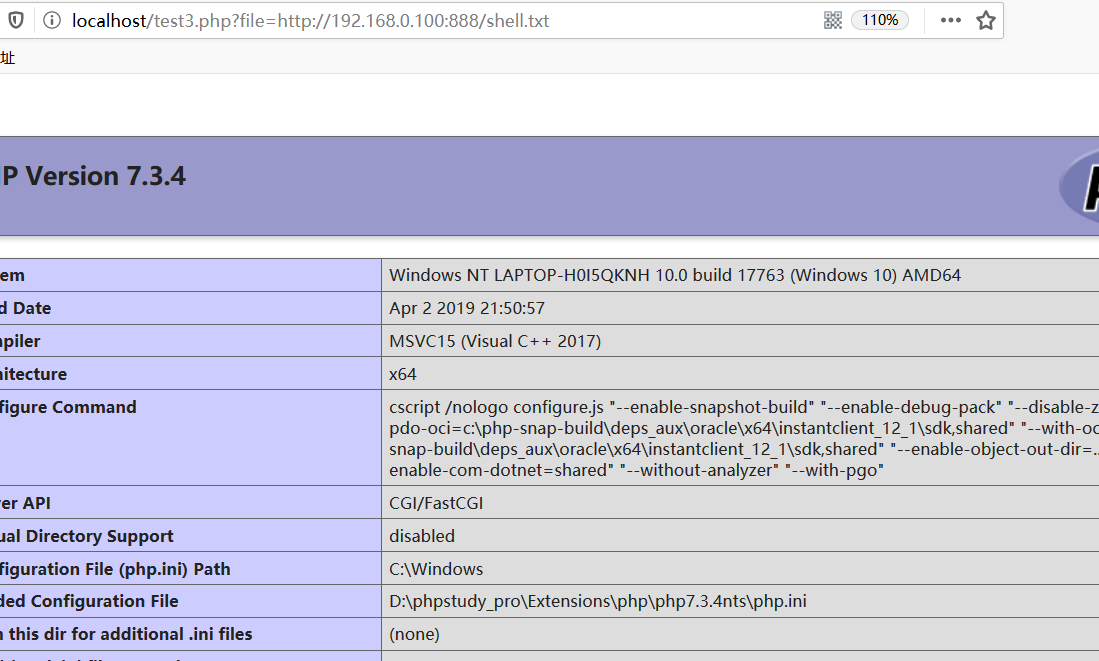Viewport: 1099px width, 661px height.
Task: Reset the 110% zoom level badge
Action: (x=880, y=20)
